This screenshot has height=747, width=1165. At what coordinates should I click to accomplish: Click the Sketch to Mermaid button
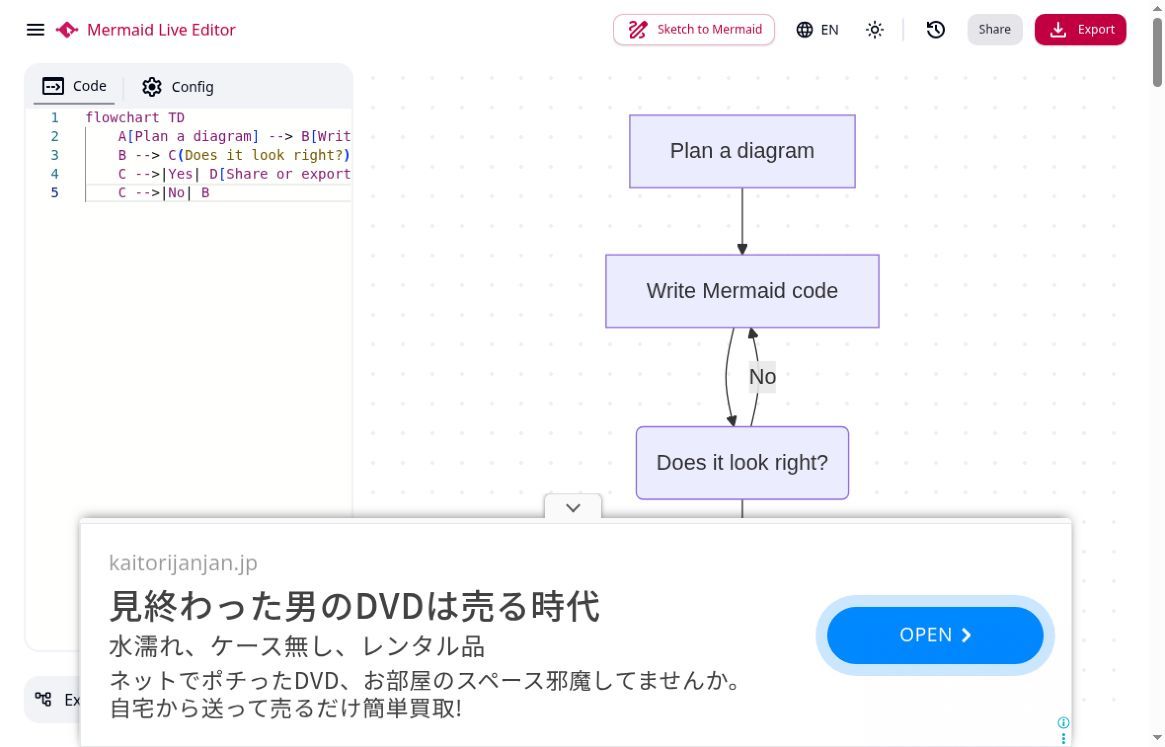coord(694,30)
